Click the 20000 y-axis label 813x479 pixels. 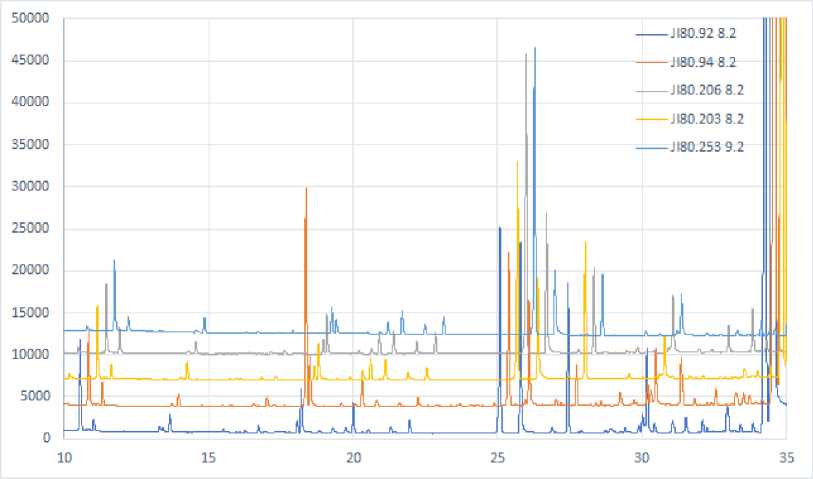tap(30, 270)
